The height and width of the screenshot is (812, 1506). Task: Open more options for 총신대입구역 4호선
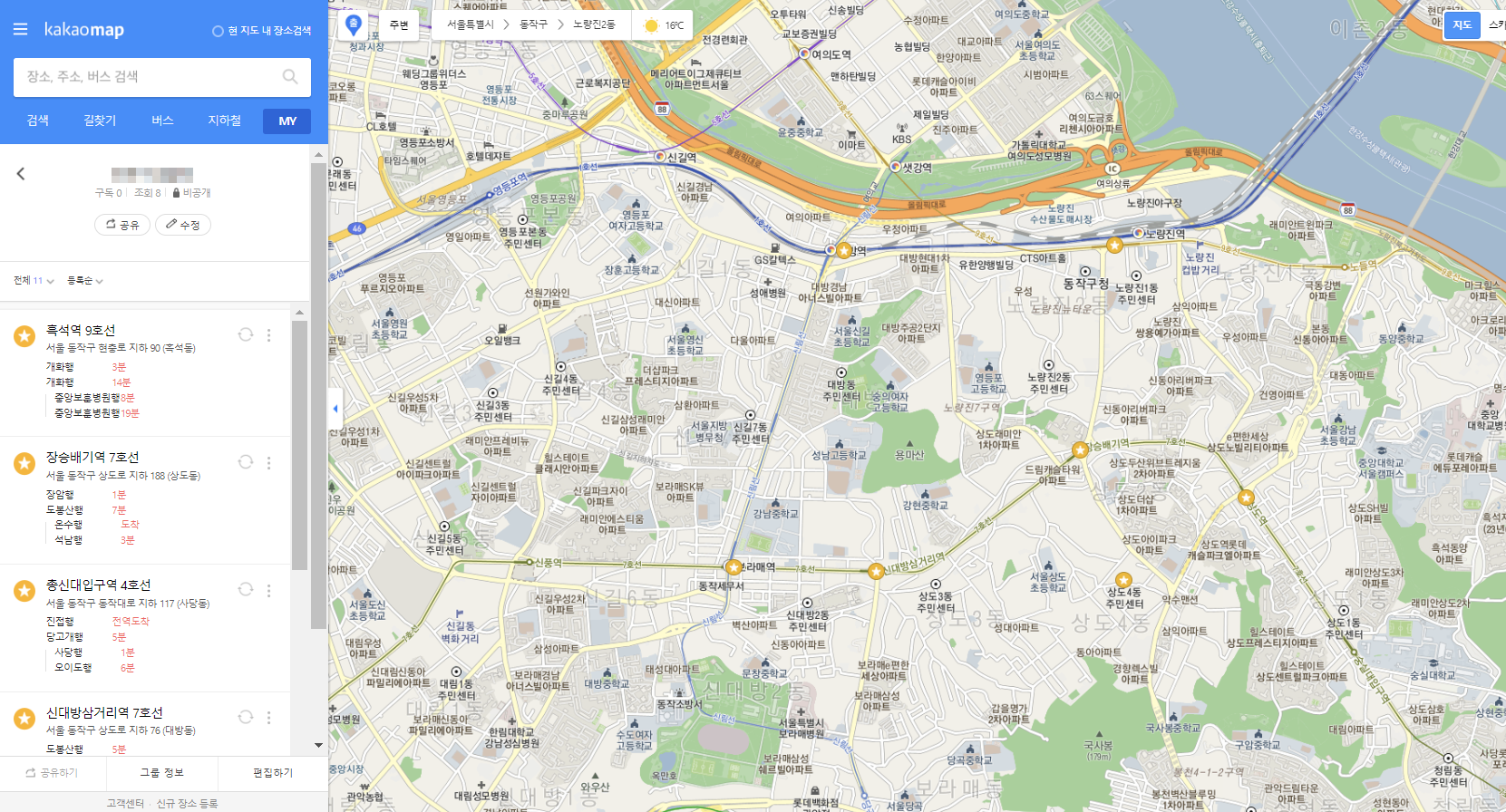point(268,590)
